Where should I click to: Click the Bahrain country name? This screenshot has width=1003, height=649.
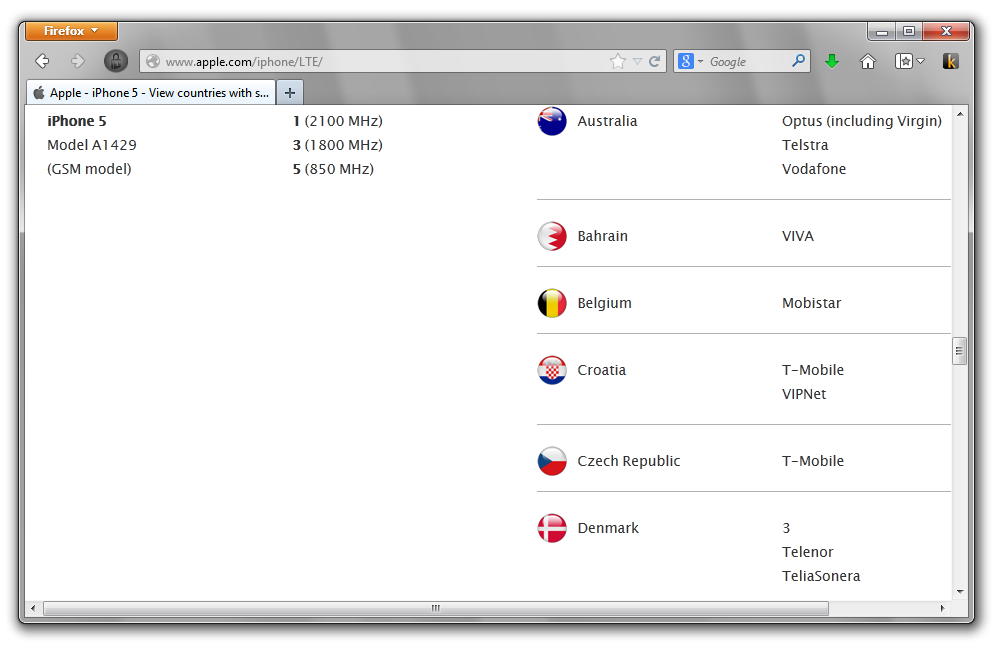pyautogui.click(x=603, y=236)
